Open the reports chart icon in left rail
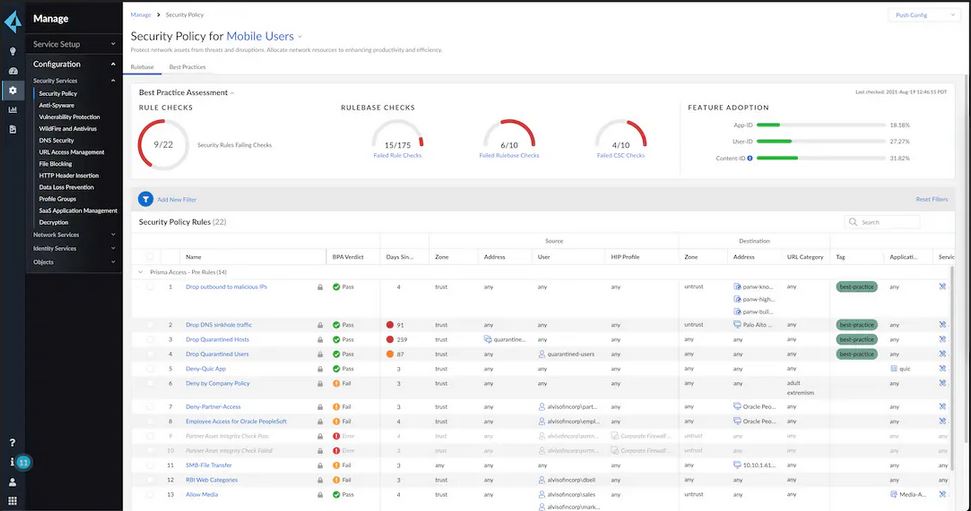The height and width of the screenshot is (511, 971). [12, 110]
